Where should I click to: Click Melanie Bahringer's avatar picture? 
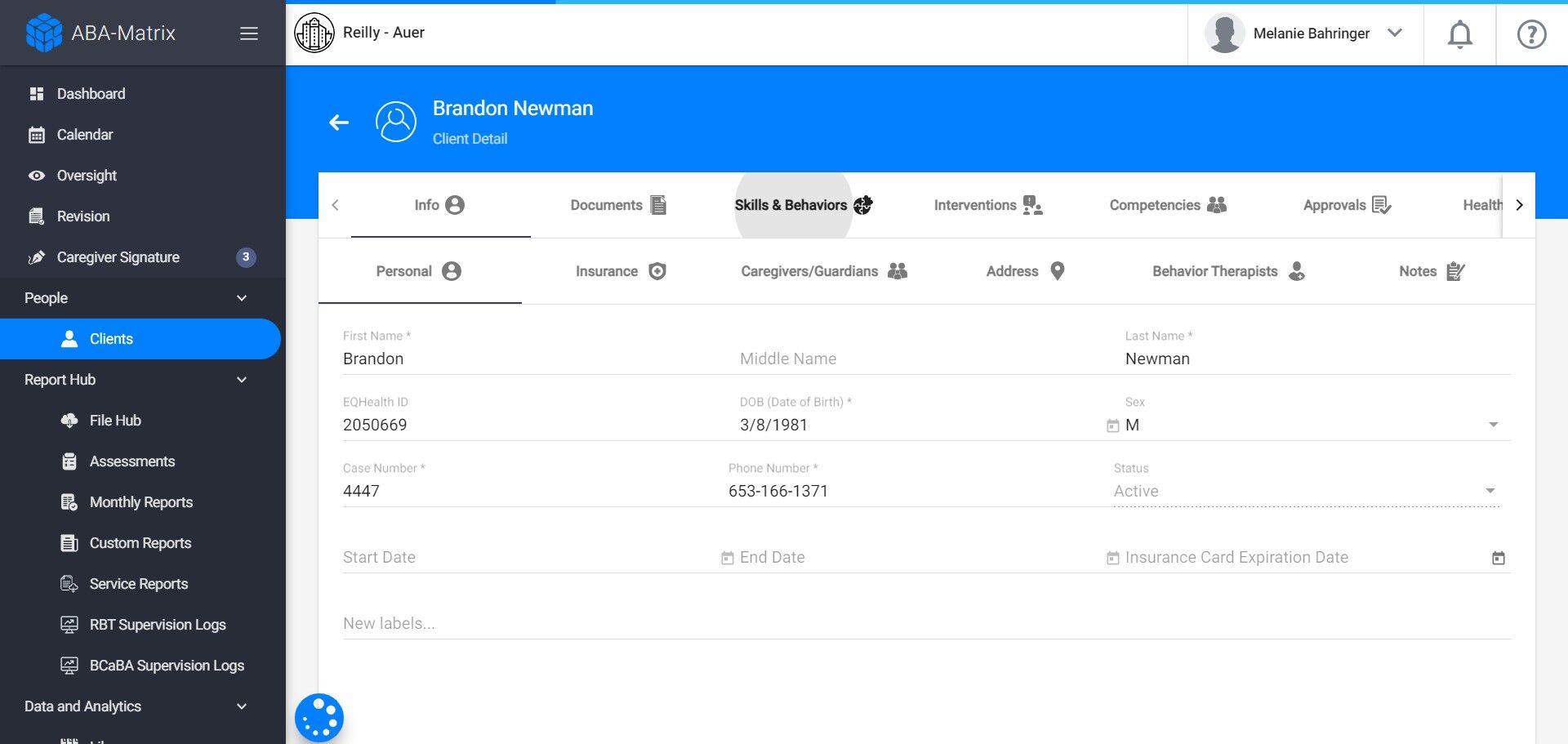1224,33
